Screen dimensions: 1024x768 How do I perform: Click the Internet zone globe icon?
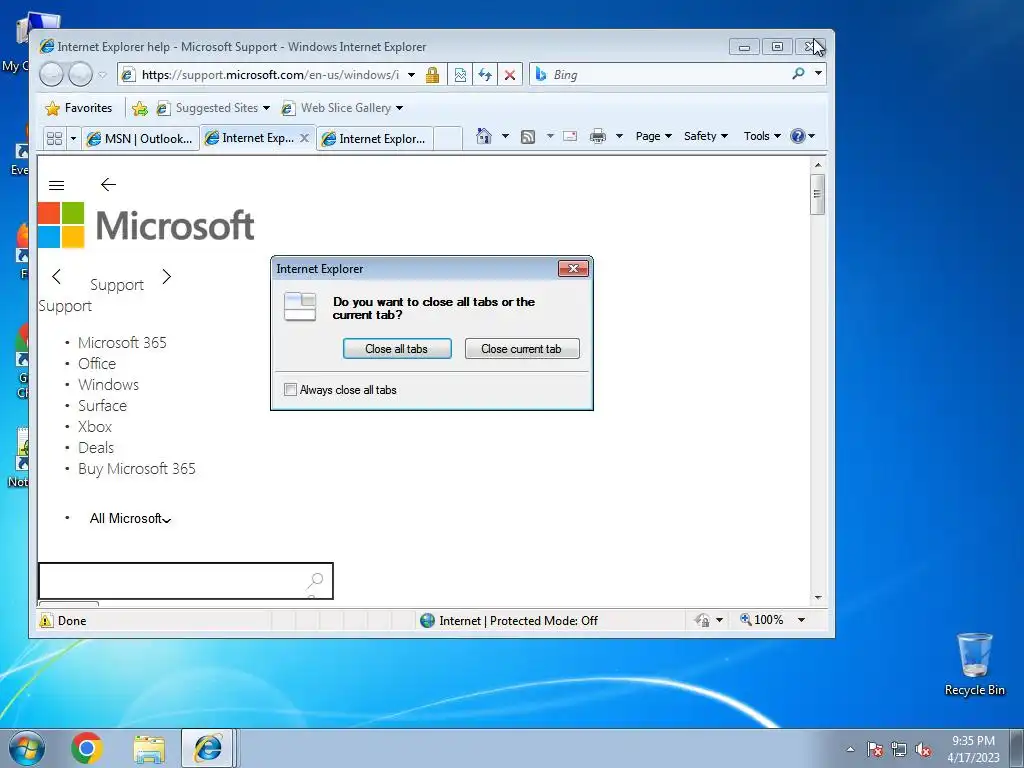pos(427,620)
